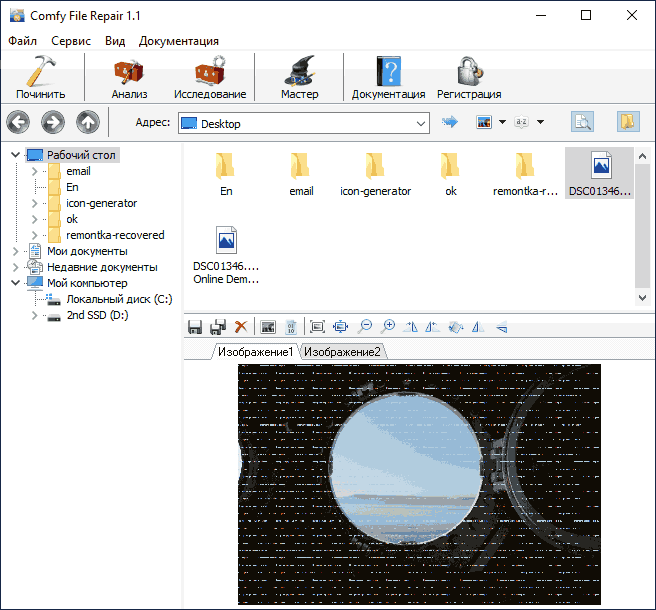Open the Документация menu

[179, 41]
